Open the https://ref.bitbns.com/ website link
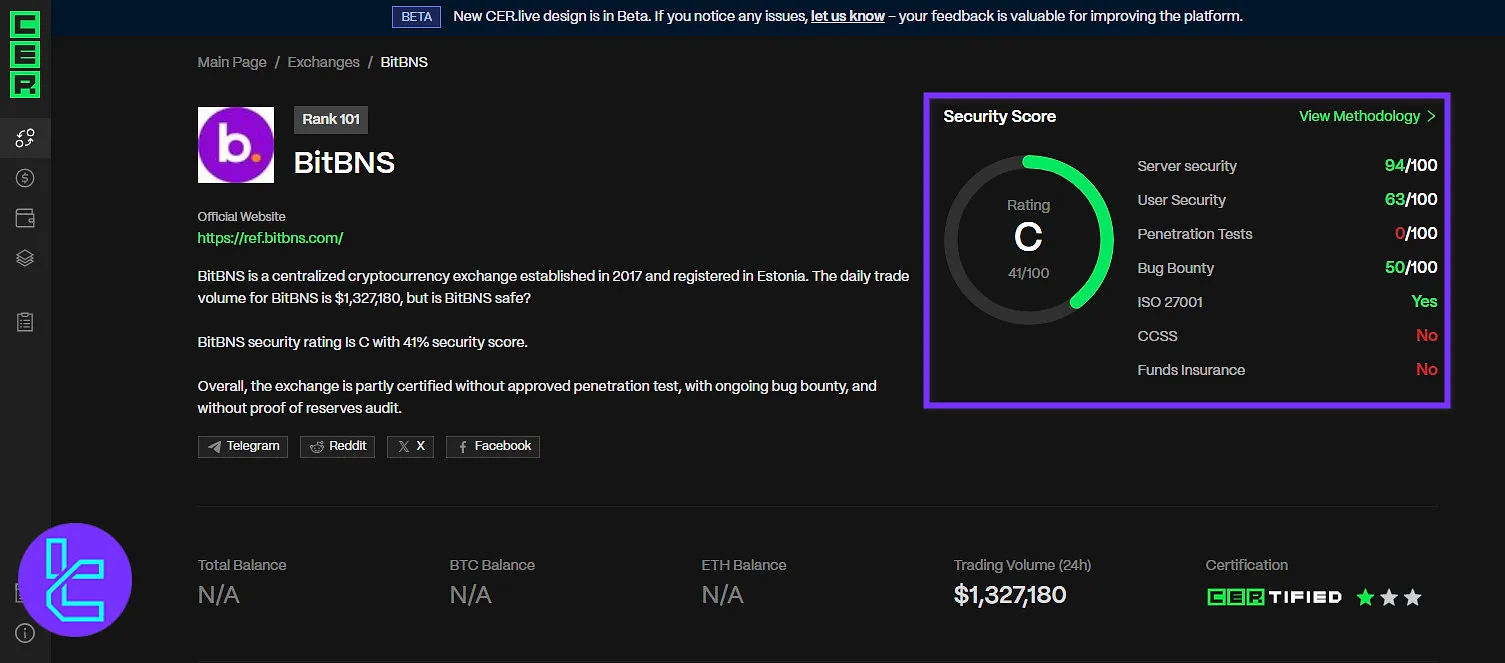This screenshot has height=663, width=1505. tap(270, 238)
